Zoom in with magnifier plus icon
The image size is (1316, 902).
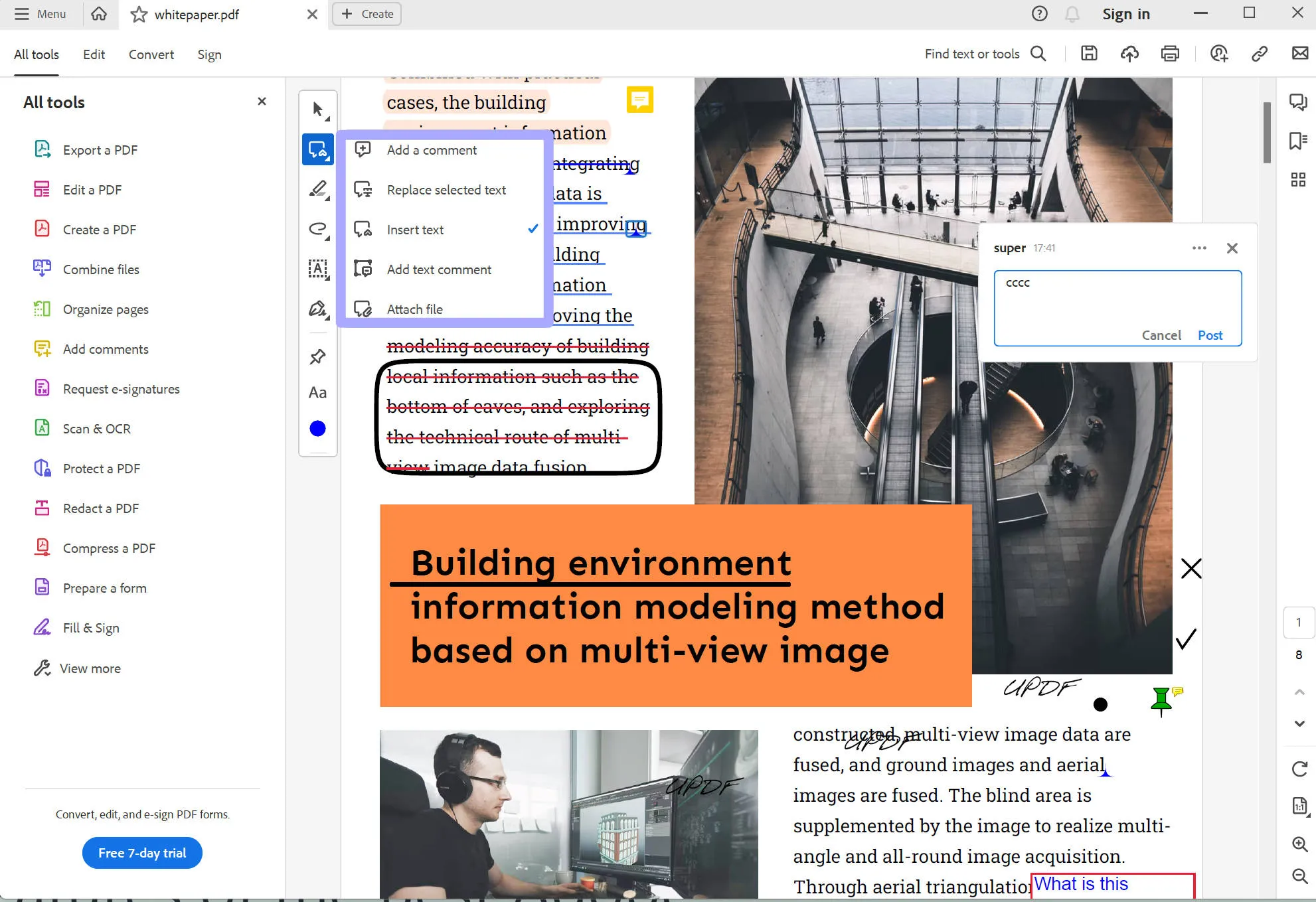click(1299, 844)
